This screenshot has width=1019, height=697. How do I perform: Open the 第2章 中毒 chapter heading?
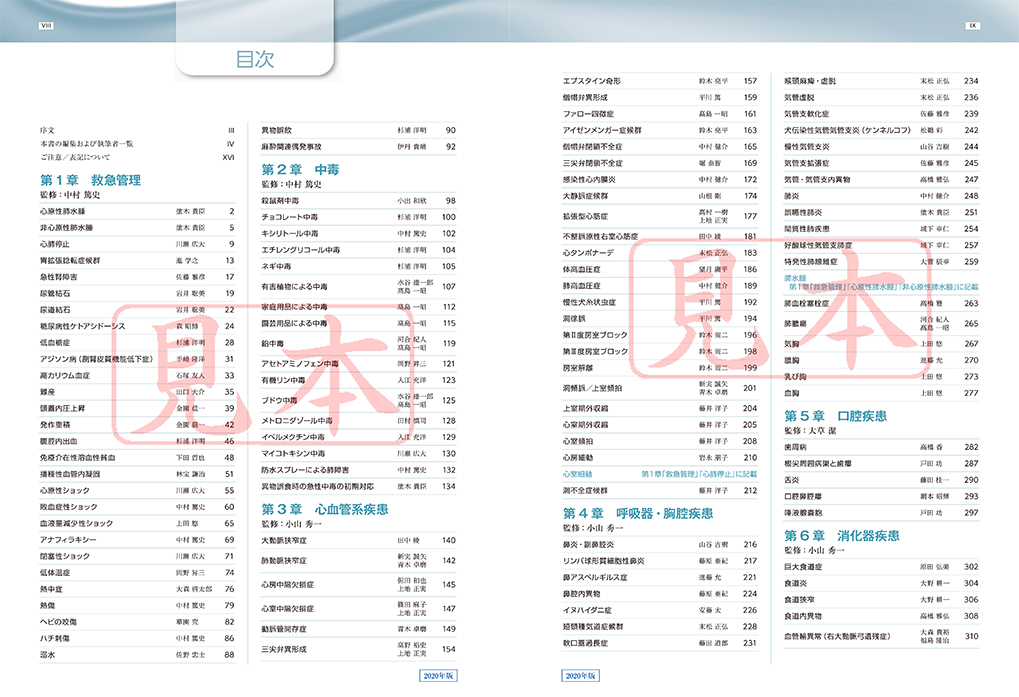(301, 169)
